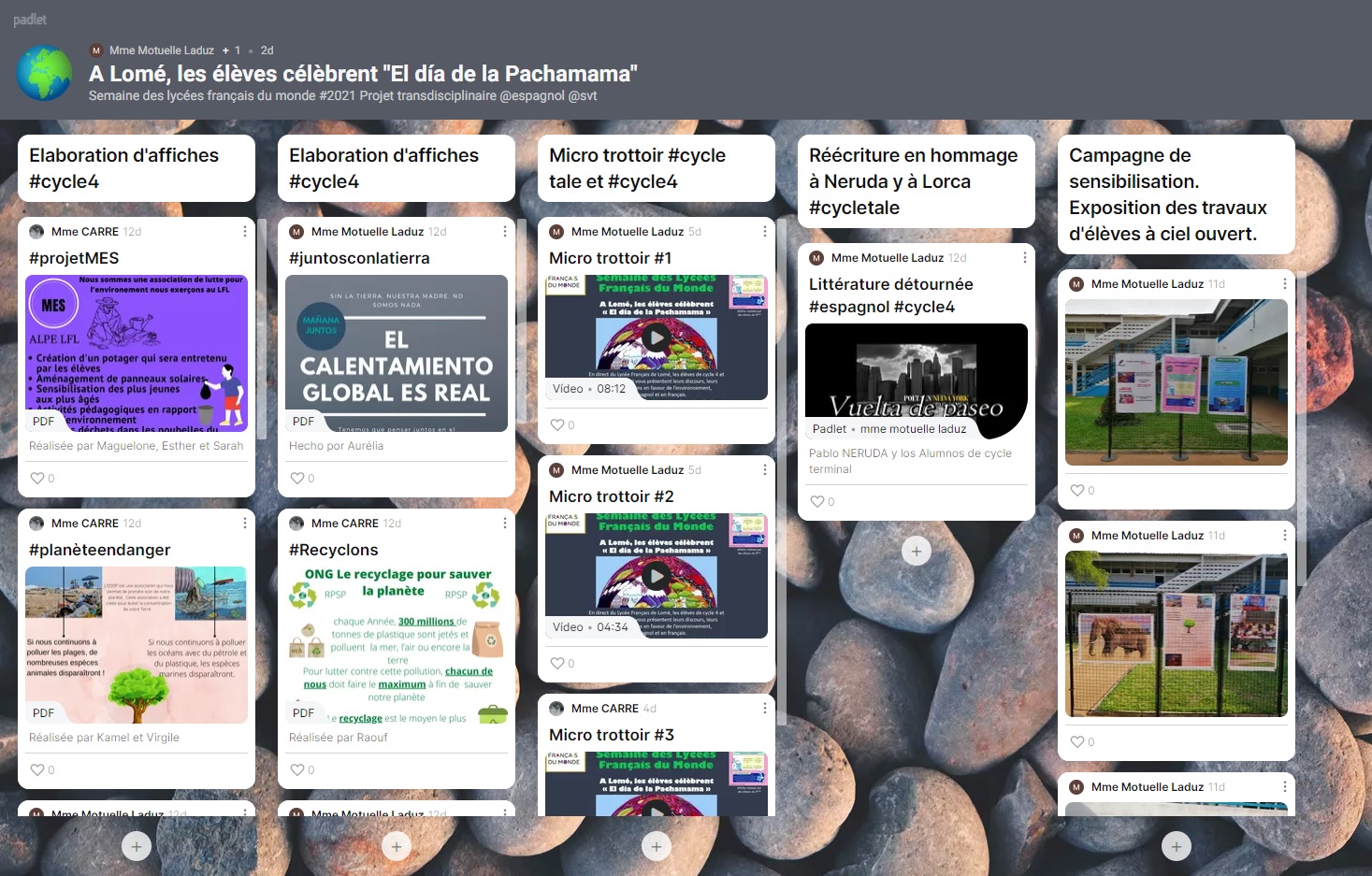Click the #projetMES post title
Image resolution: width=1372 pixels, height=876 pixels.
point(74,258)
